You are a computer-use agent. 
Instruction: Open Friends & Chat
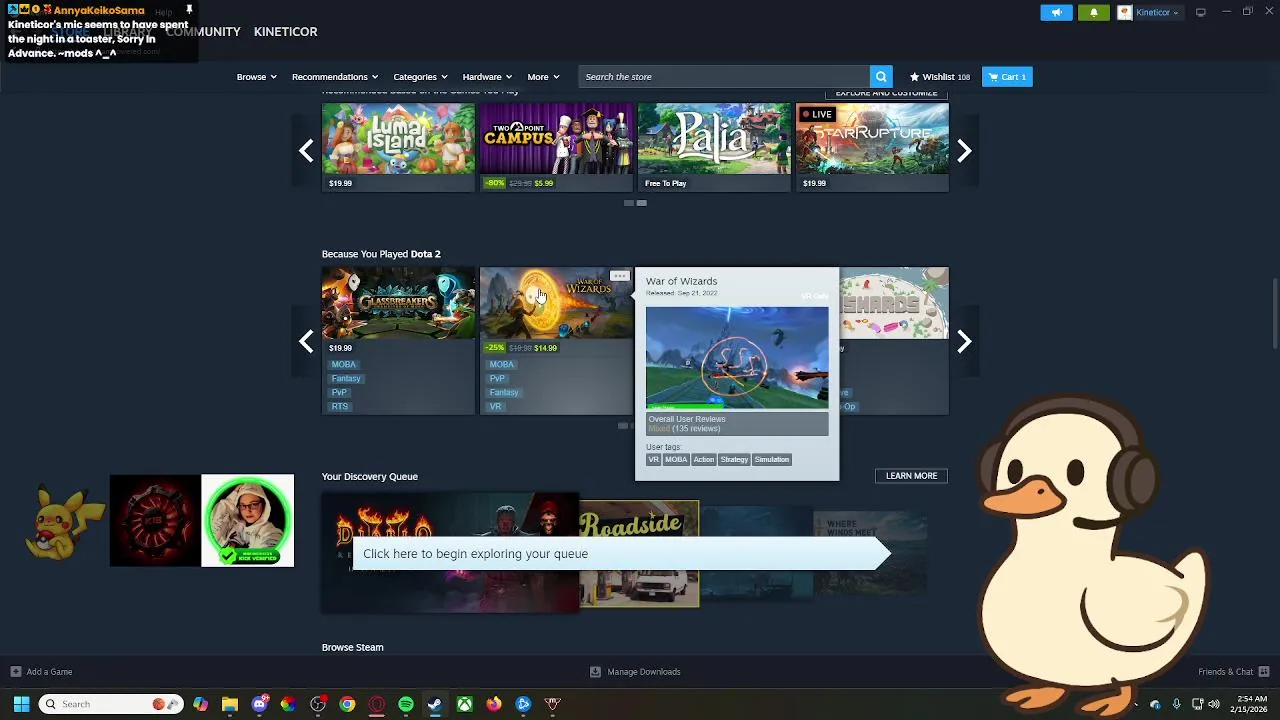(1233, 672)
